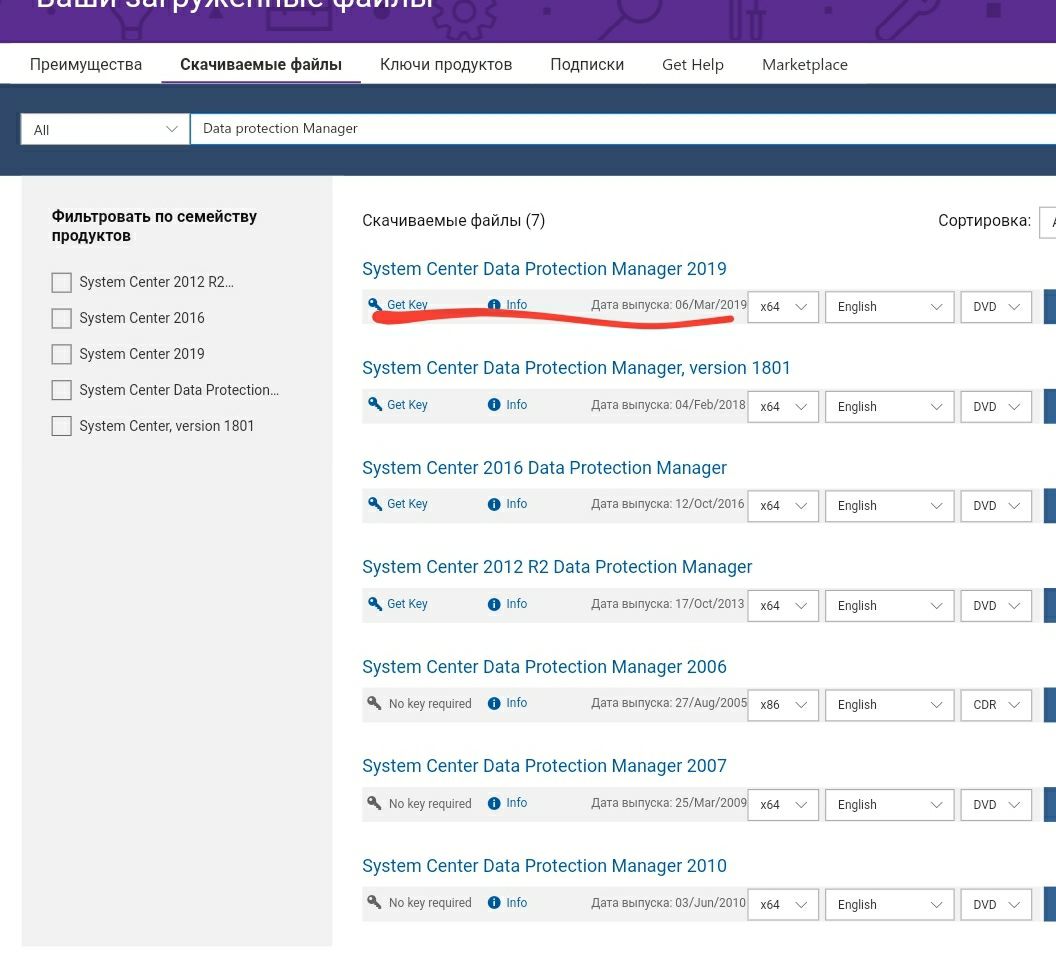Open the Преимущества tab

coord(86,65)
